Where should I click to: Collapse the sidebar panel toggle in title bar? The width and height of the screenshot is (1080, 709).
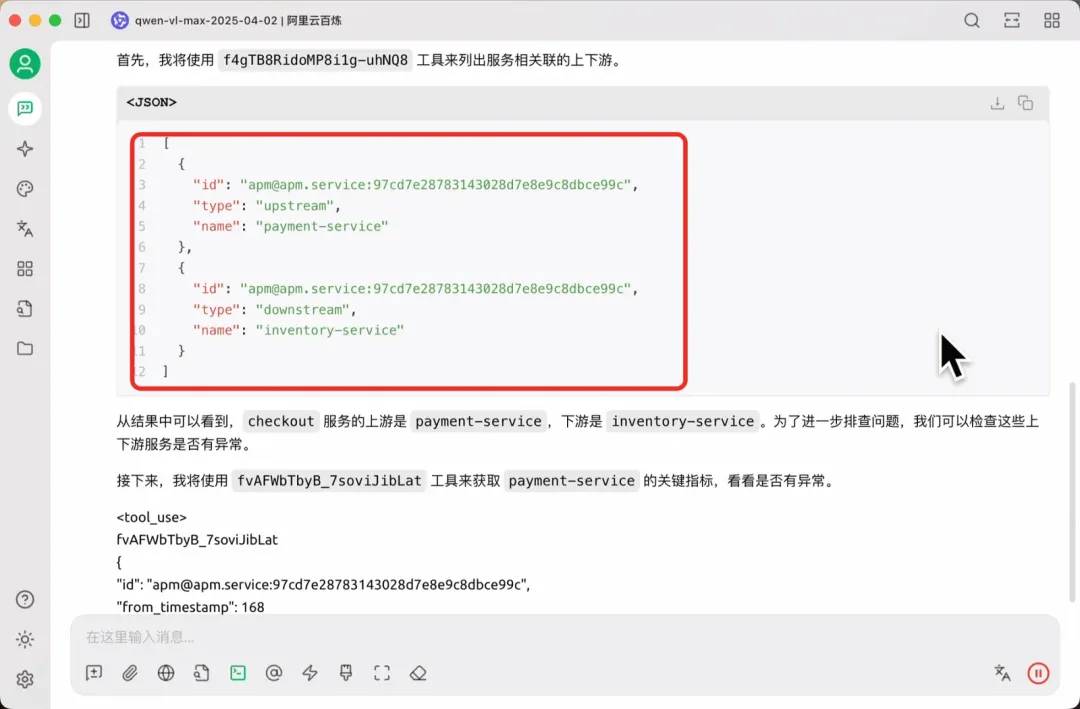click(x=82, y=20)
